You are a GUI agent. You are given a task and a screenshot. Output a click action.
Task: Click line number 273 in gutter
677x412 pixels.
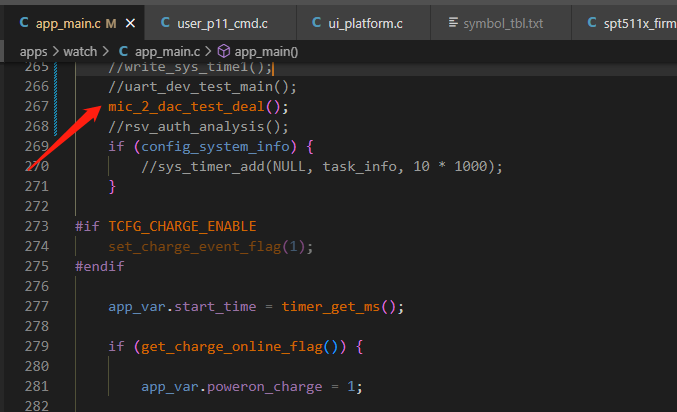[x=37, y=226]
